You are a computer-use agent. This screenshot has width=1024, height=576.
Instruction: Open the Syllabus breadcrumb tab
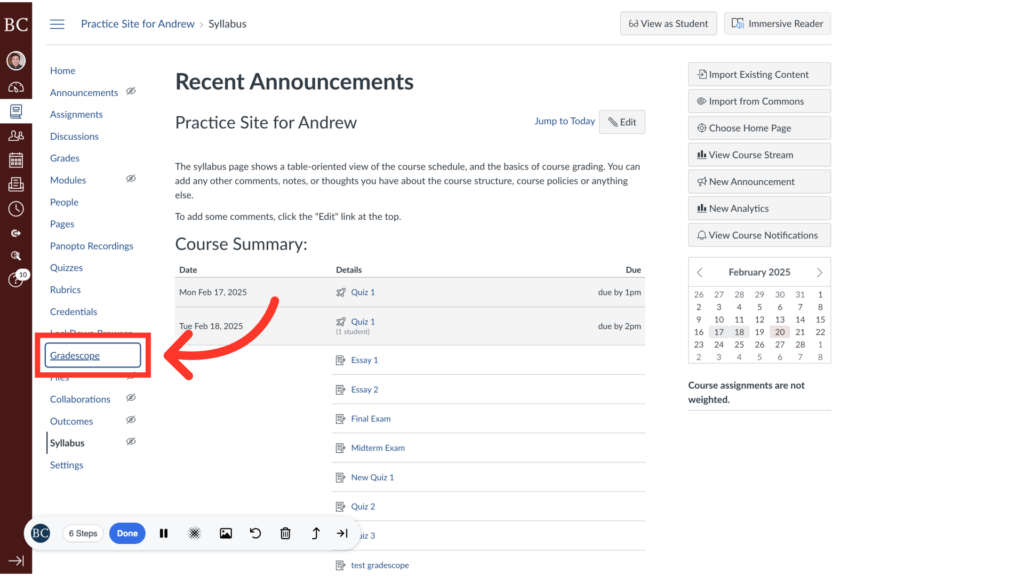[227, 24]
